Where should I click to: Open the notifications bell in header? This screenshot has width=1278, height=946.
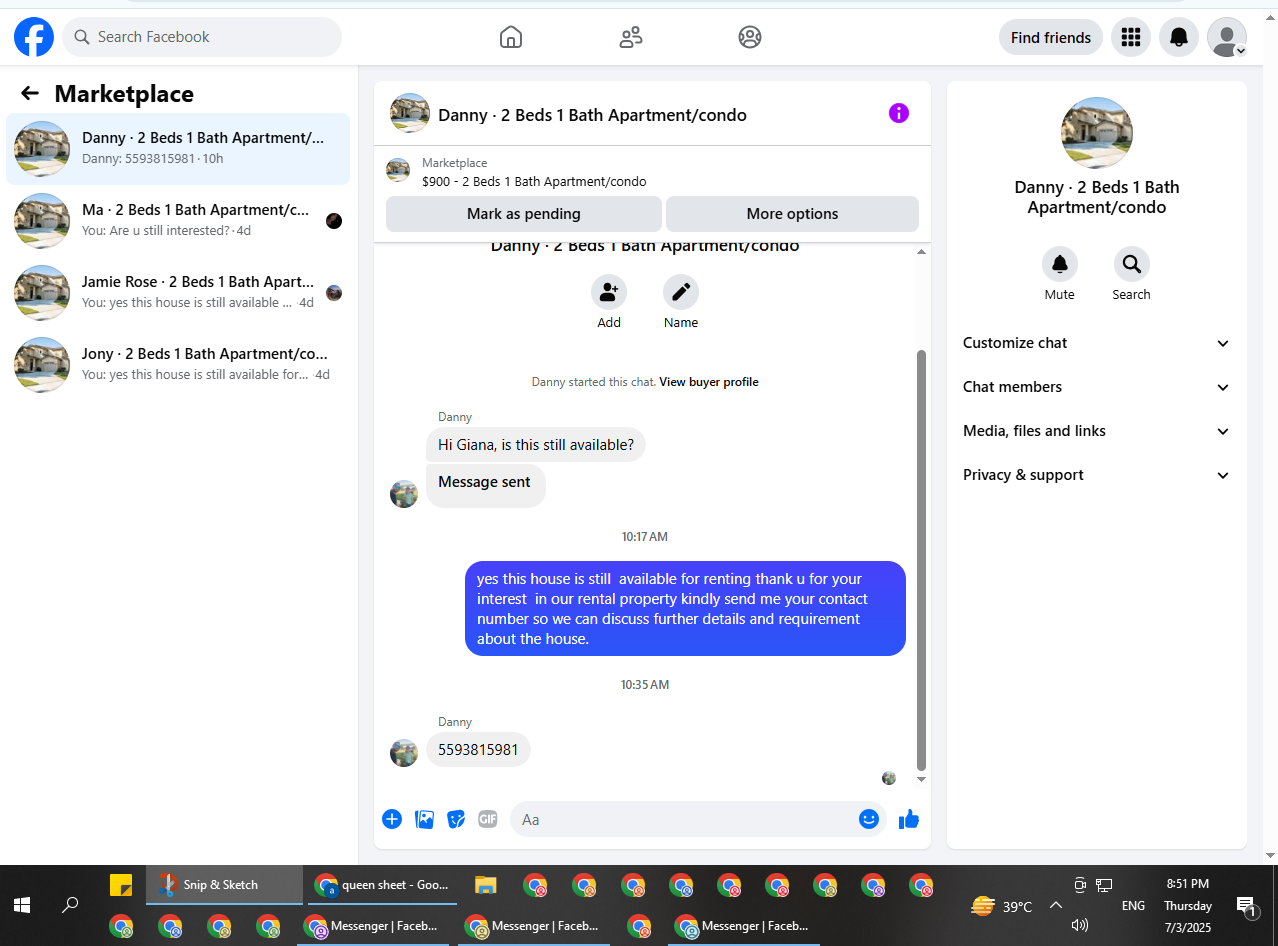click(1179, 37)
